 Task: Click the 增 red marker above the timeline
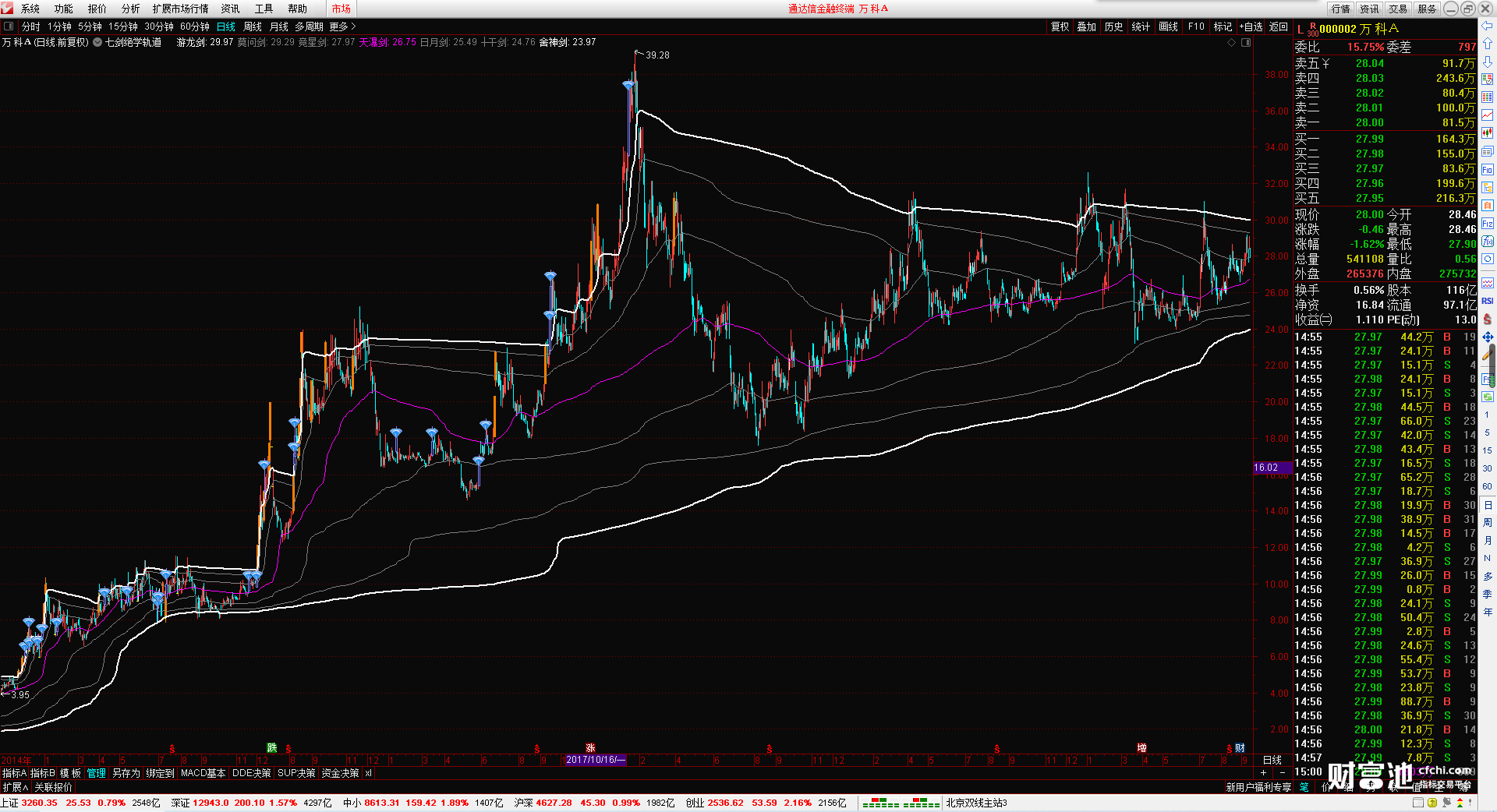pyautogui.click(x=1141, y=747)
